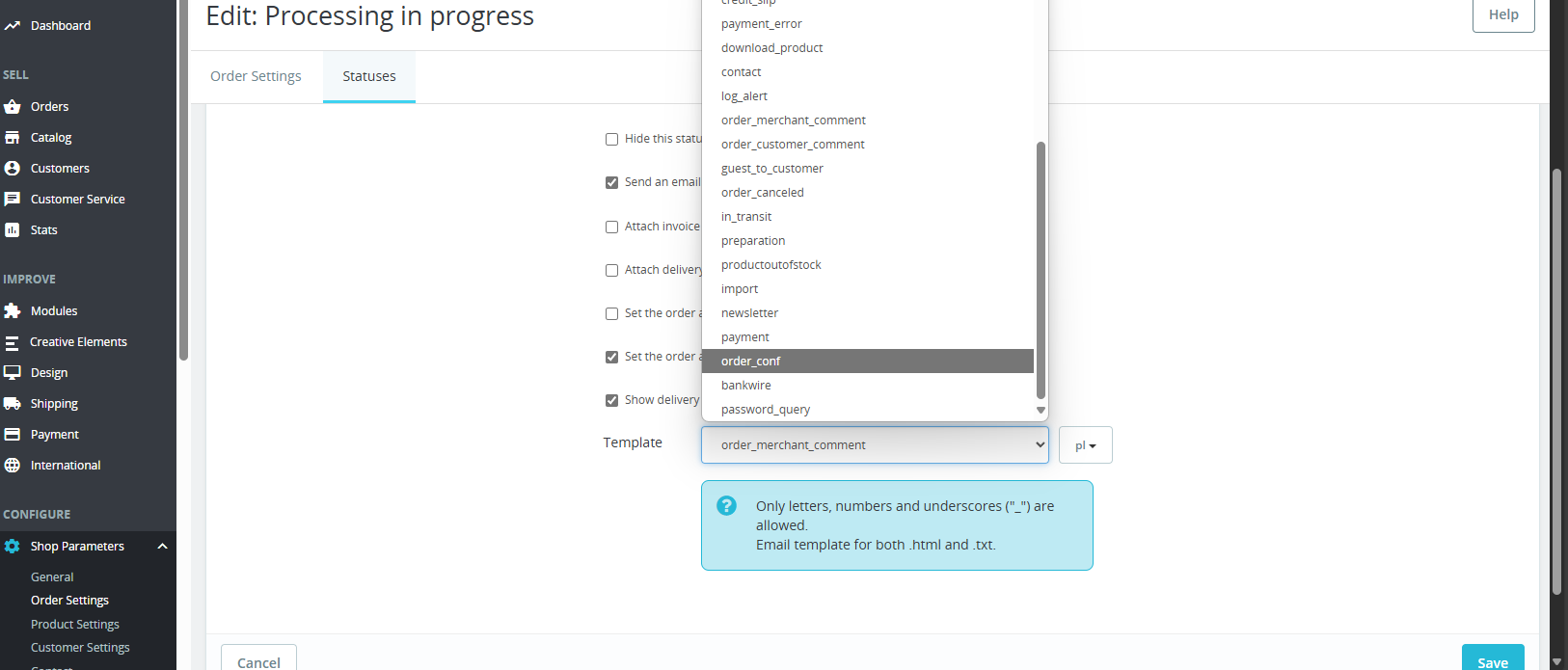Click the Modules puzzle piece icon
Screen dimensions: 1568x670
[x=13, y=311]
